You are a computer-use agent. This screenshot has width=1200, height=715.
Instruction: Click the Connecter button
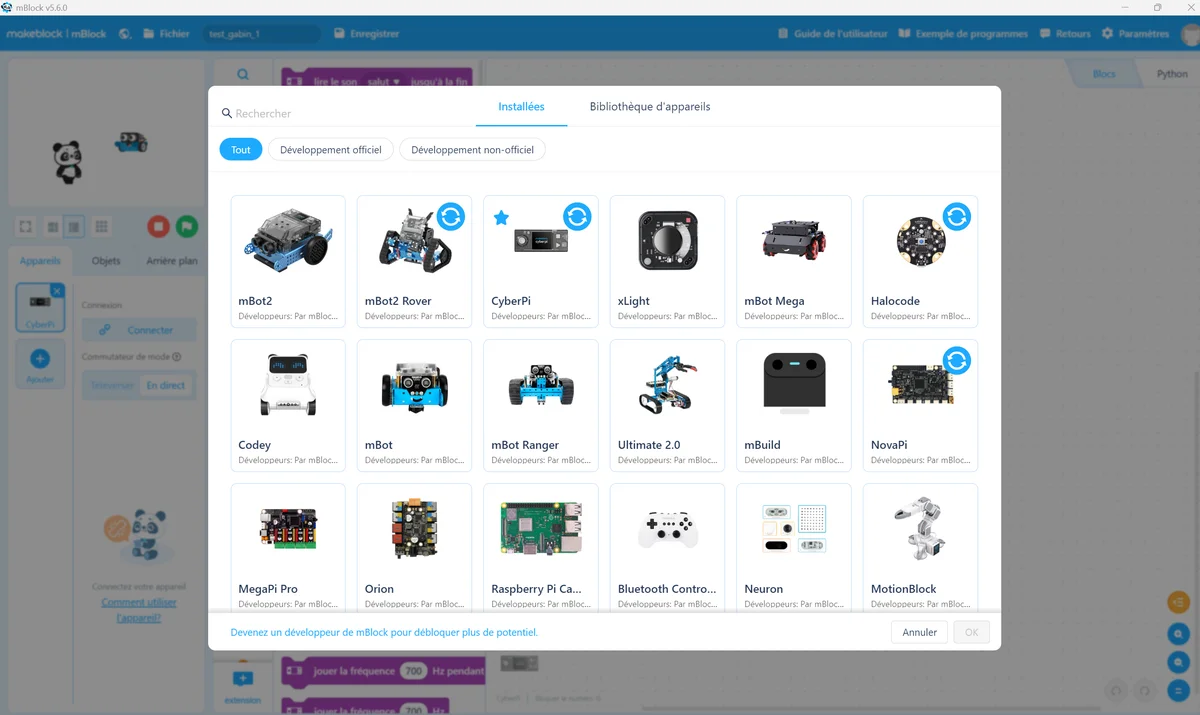pyautogui.click(x=139, y=330)
